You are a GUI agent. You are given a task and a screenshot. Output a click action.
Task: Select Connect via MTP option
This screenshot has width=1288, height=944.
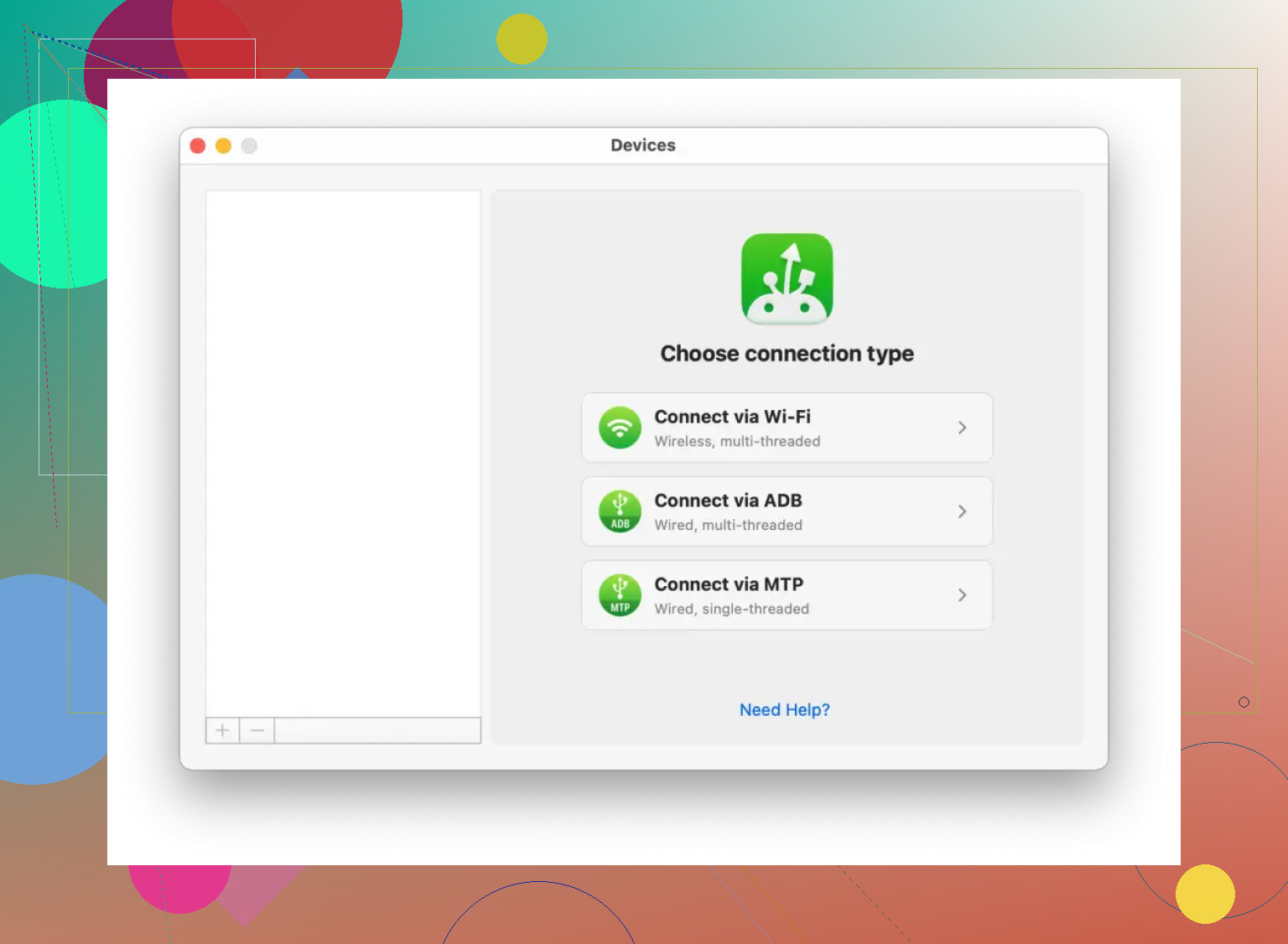pyautogui.click(x=787, y=595)
